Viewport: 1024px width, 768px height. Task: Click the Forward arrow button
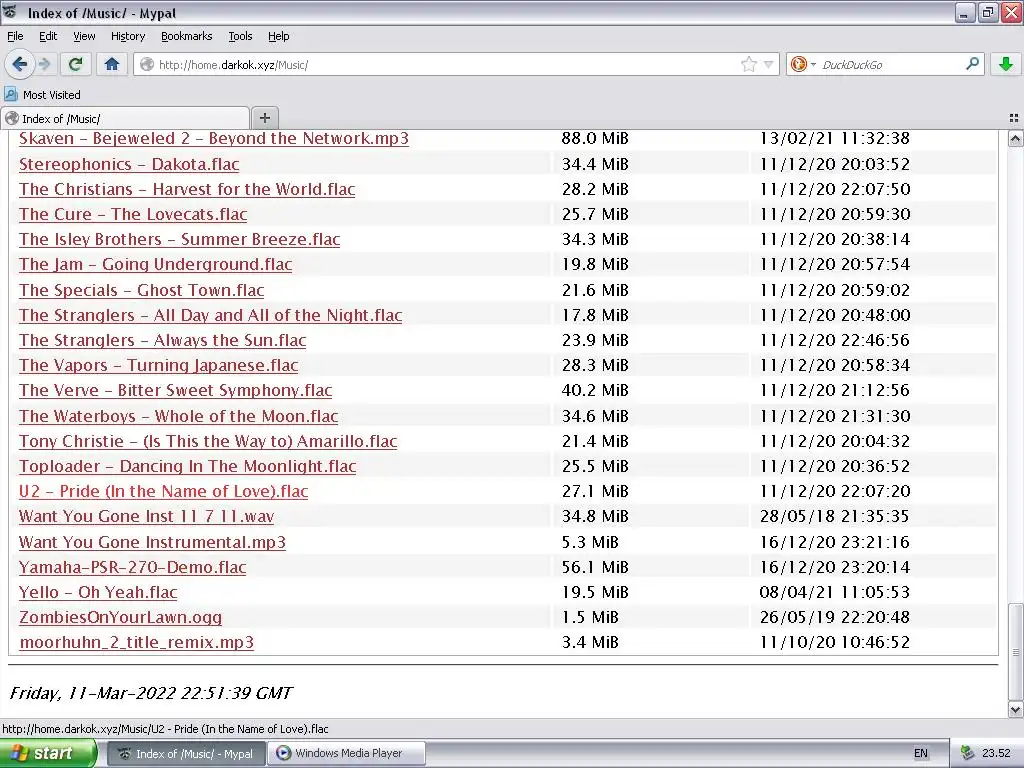44,64
